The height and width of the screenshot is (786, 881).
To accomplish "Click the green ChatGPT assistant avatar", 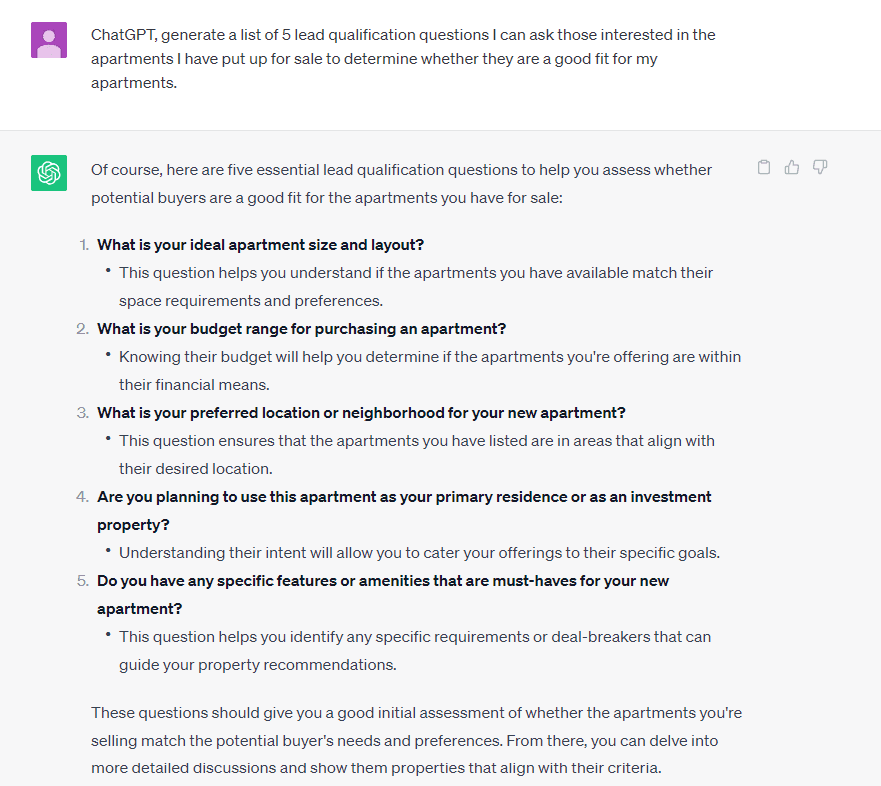I will point(48,172).
